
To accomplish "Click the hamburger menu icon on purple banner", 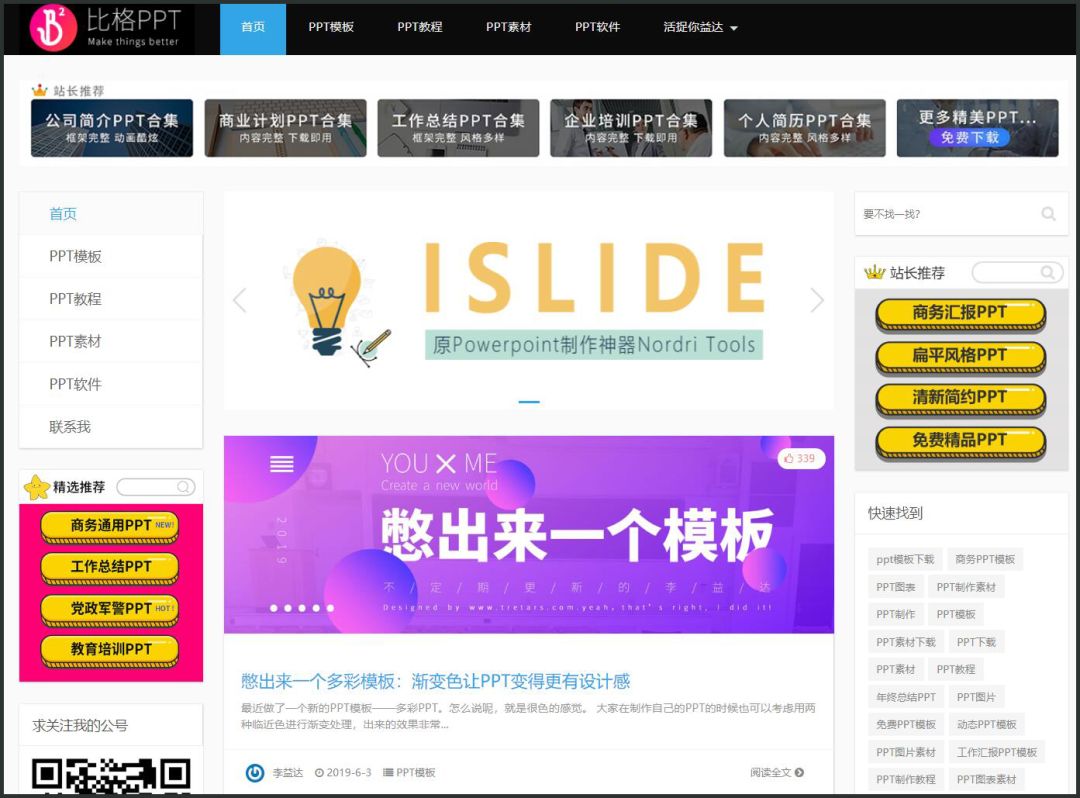I will pyautogui.click(x=282, y=464).
